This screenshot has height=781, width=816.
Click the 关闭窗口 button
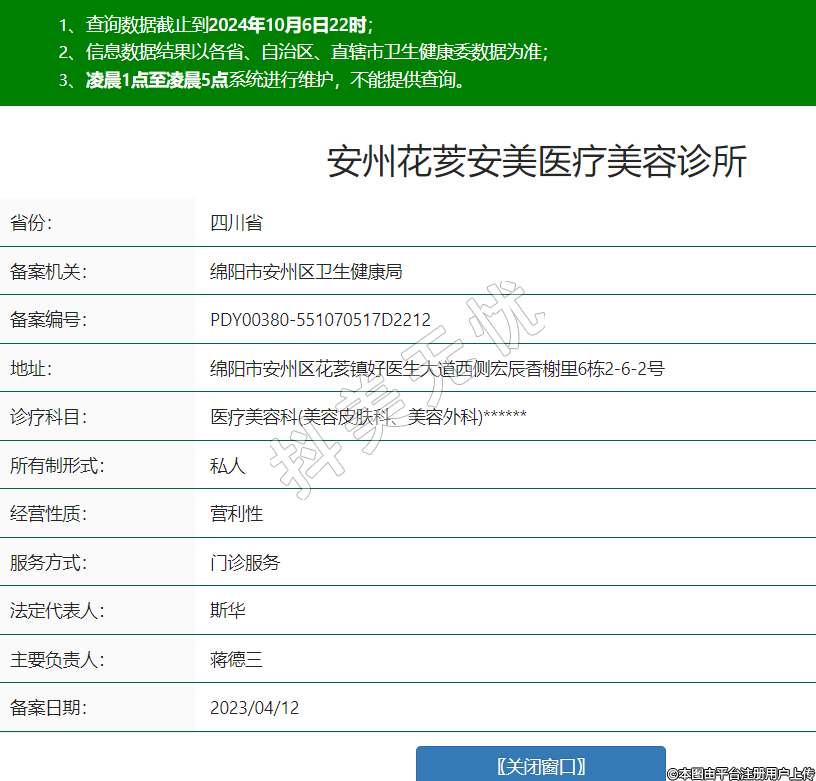click(540, 766)
